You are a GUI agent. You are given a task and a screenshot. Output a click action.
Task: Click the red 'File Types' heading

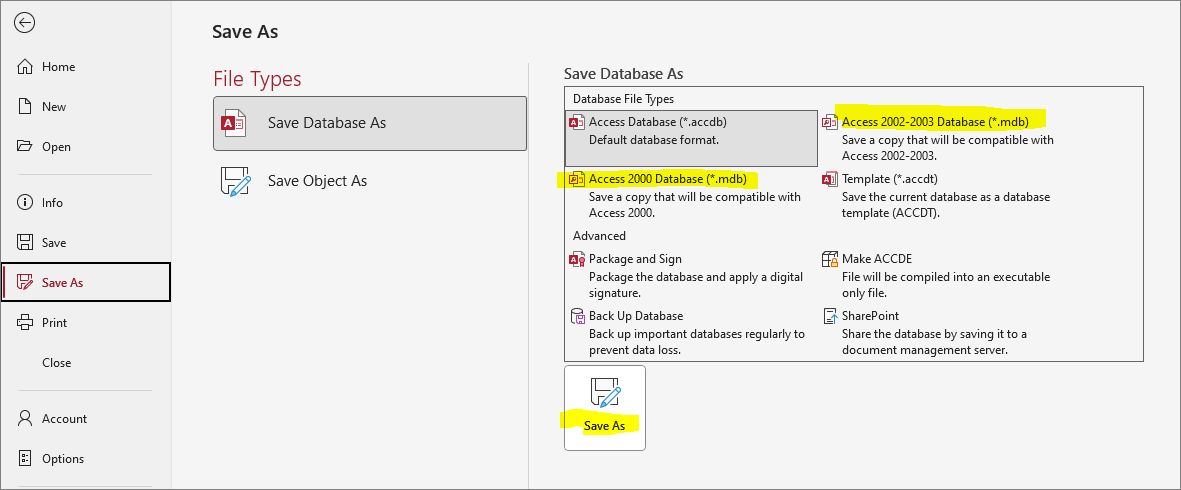[258, 79]
